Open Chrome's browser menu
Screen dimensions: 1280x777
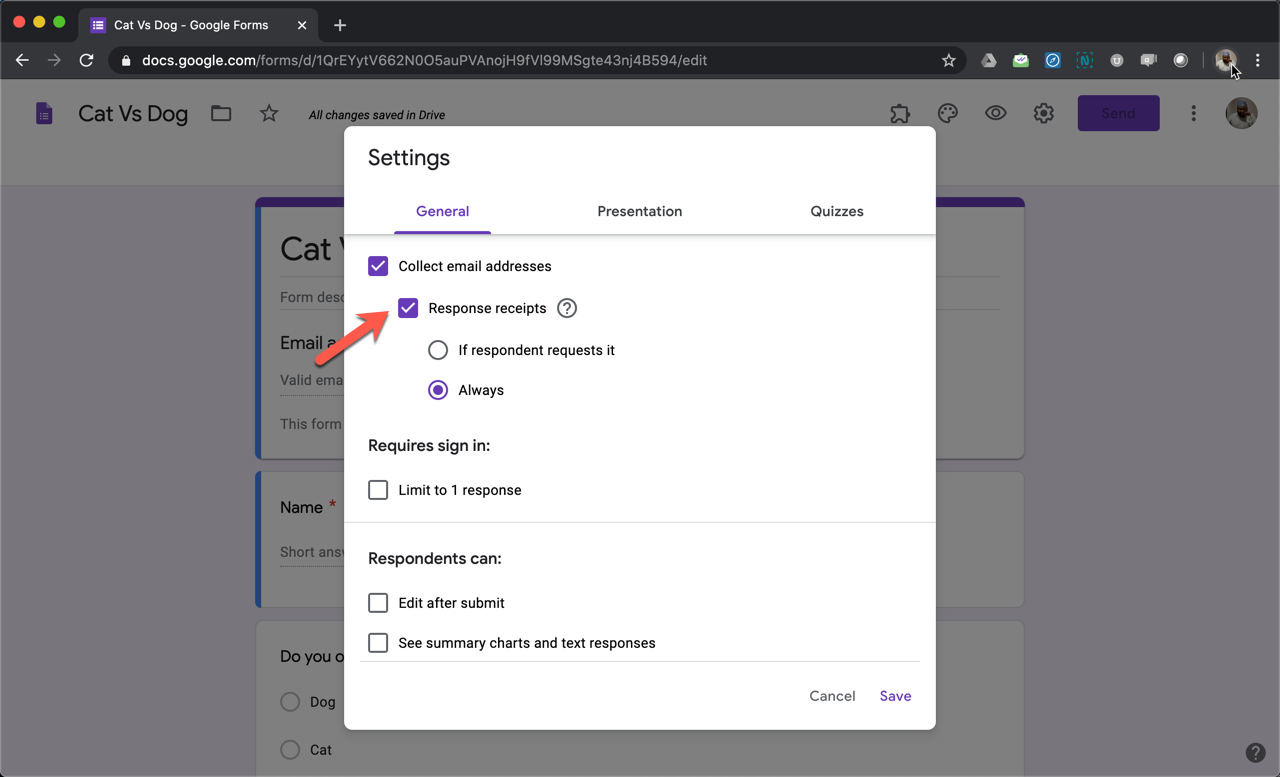pos(1258,60)
